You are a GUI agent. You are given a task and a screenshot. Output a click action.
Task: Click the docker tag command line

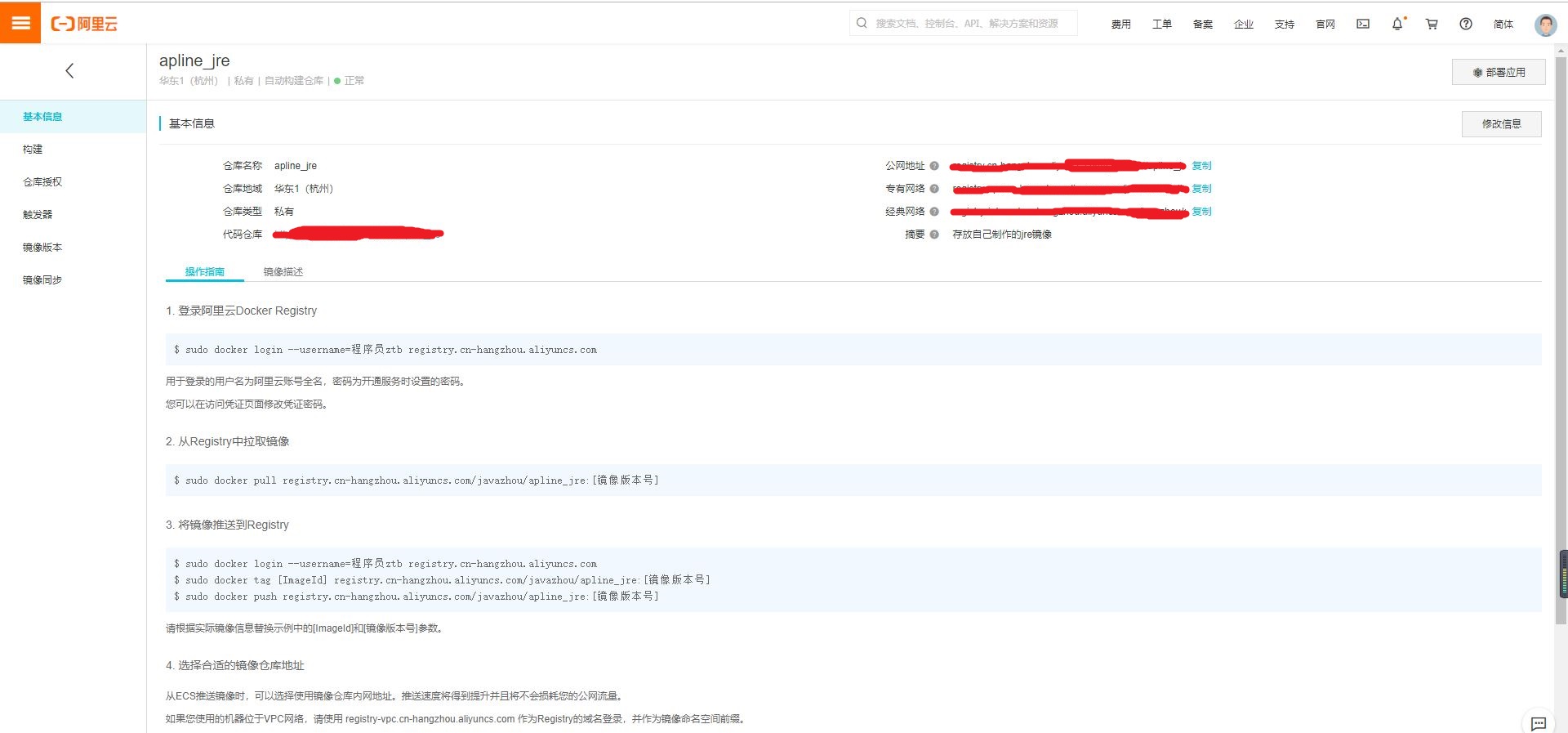442,580
